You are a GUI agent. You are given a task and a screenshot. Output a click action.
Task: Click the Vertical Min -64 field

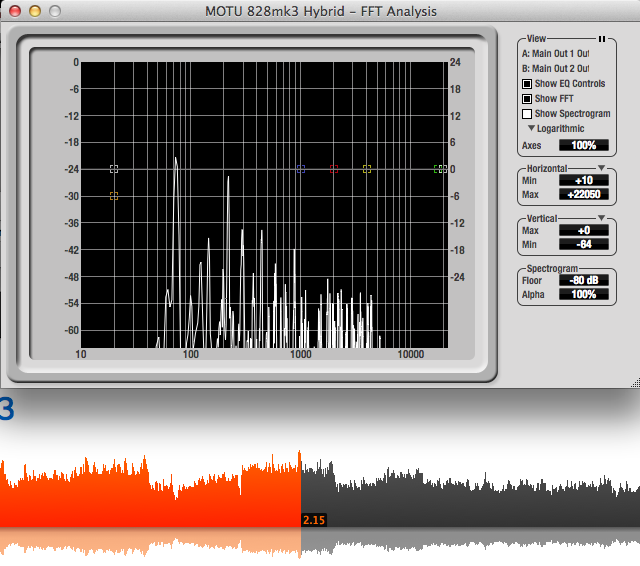pyautogui.click(x=584, y=244)
